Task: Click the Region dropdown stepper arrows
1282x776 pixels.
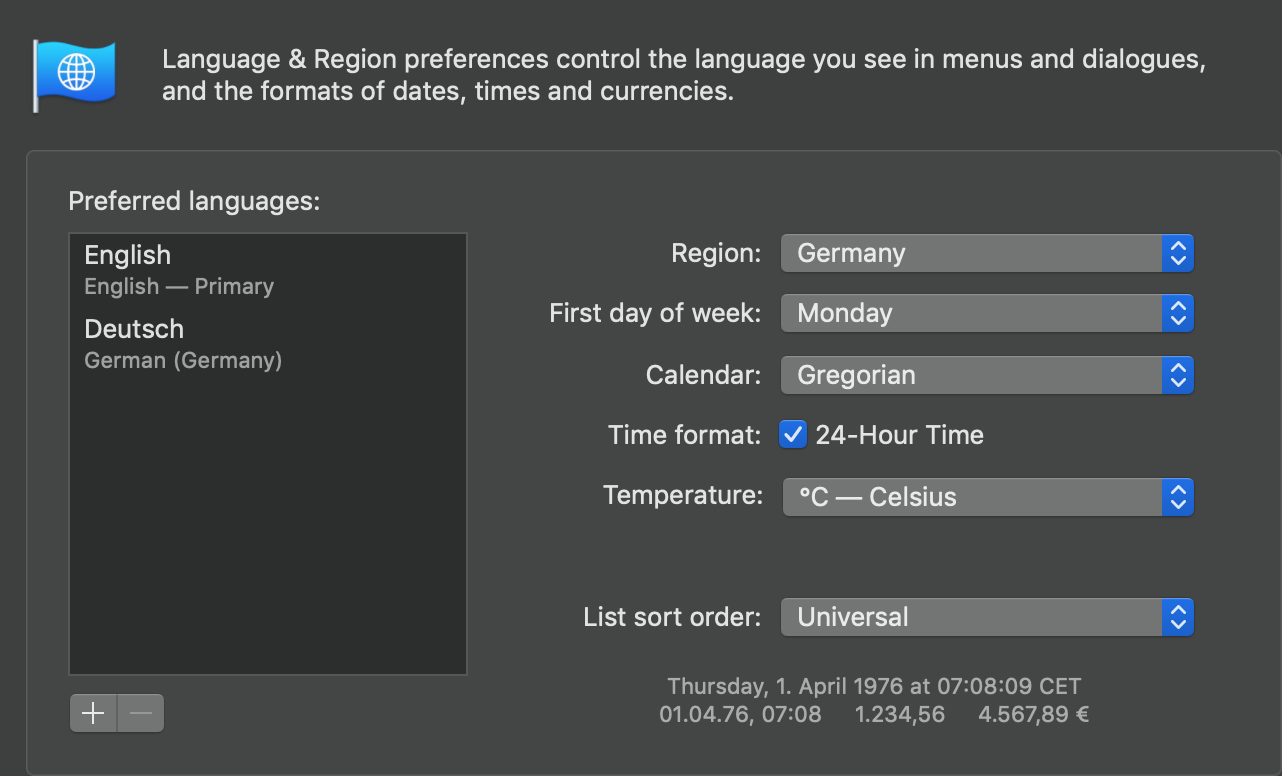Action: [1180, 253]
